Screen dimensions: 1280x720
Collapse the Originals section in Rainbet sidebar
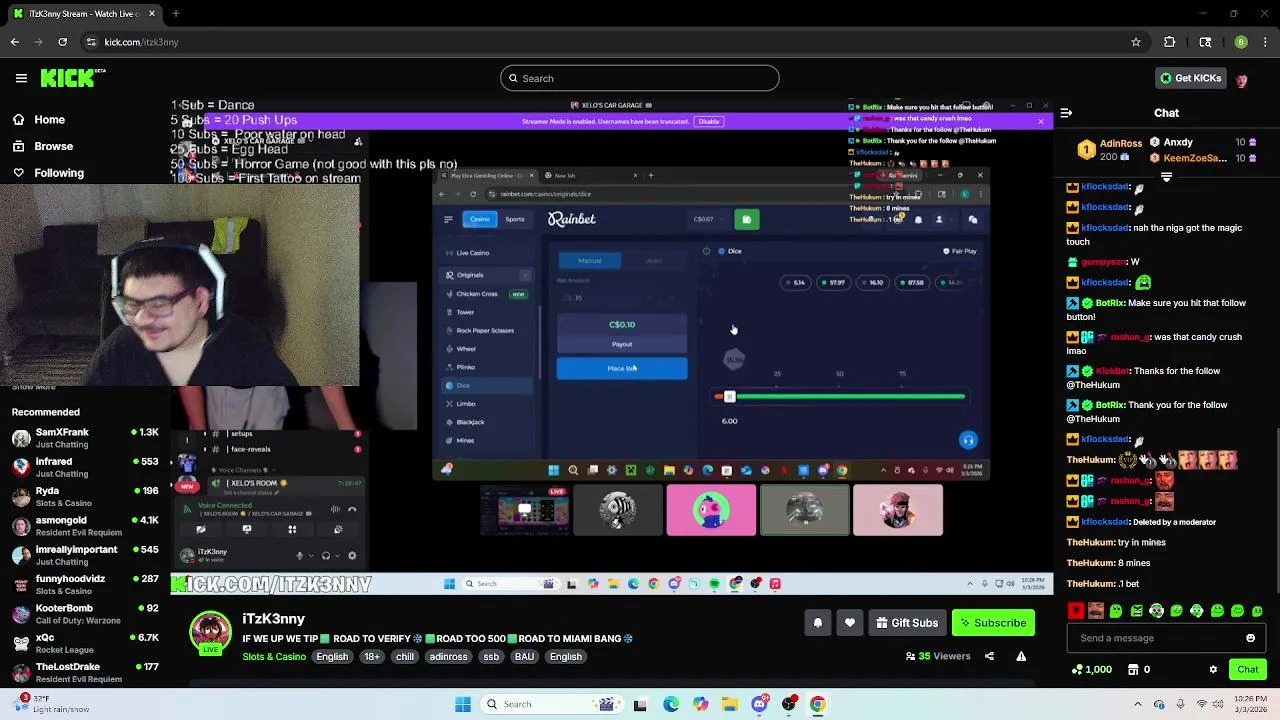coord(524,275)
